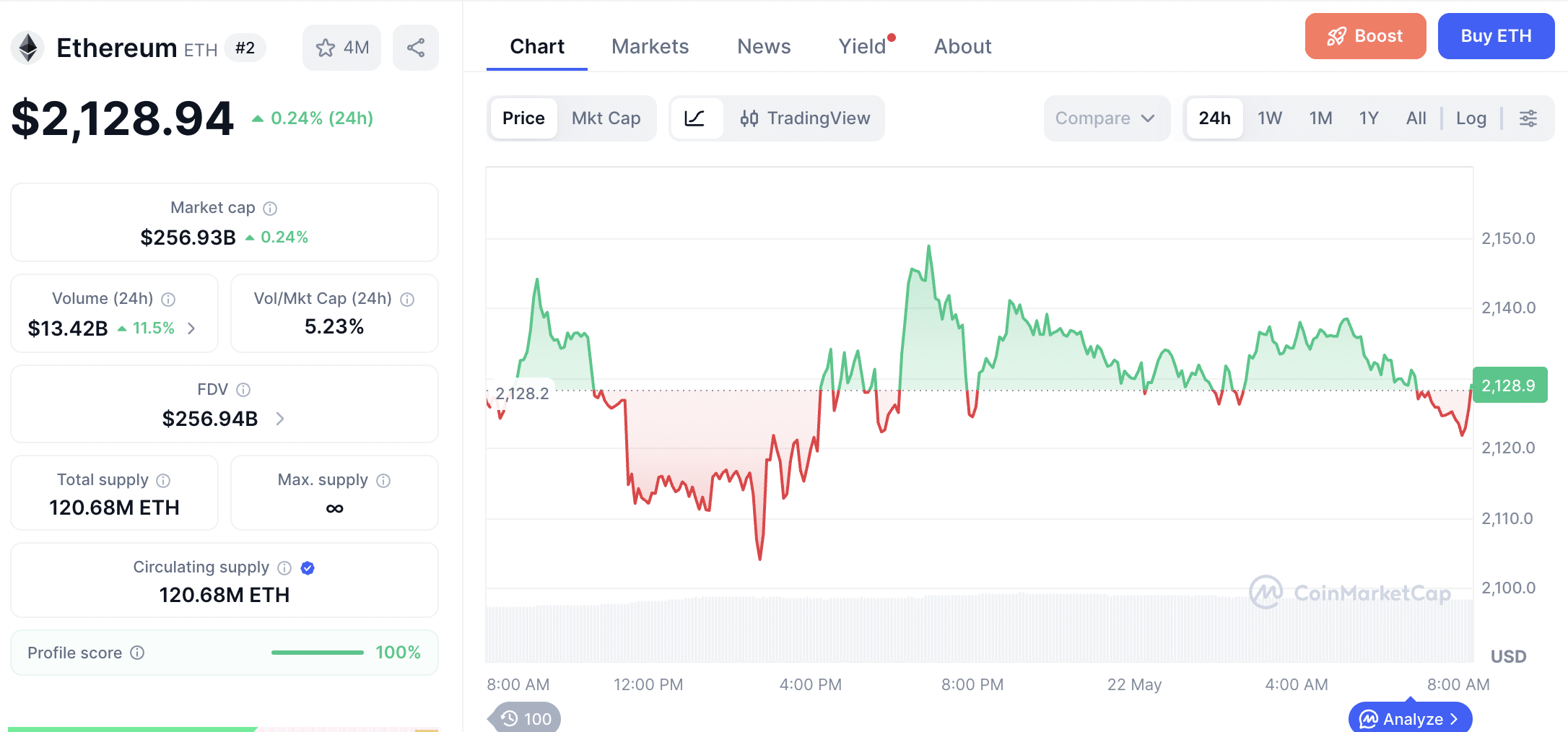Click the $256.94B FDV value
Image resolution: width=1568 pixels, height=732 pixels.
(x=210, y=419)
